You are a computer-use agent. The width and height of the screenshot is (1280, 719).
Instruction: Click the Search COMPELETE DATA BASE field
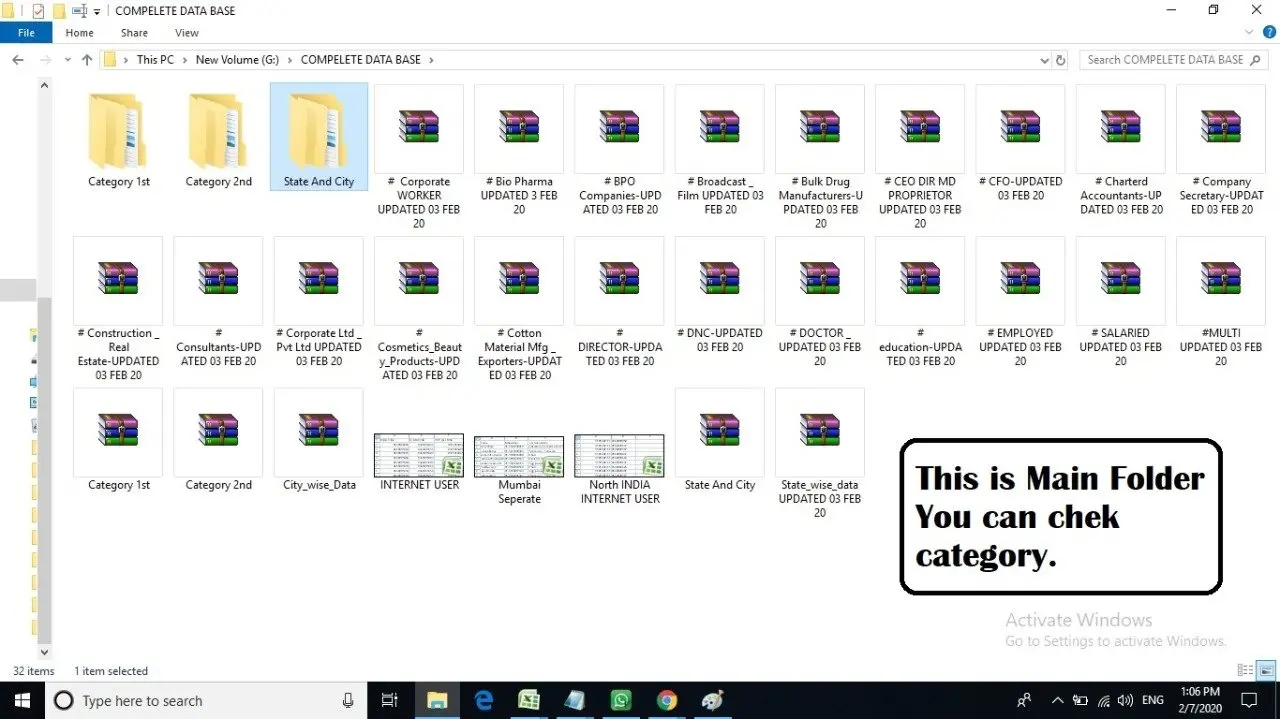1166,60
